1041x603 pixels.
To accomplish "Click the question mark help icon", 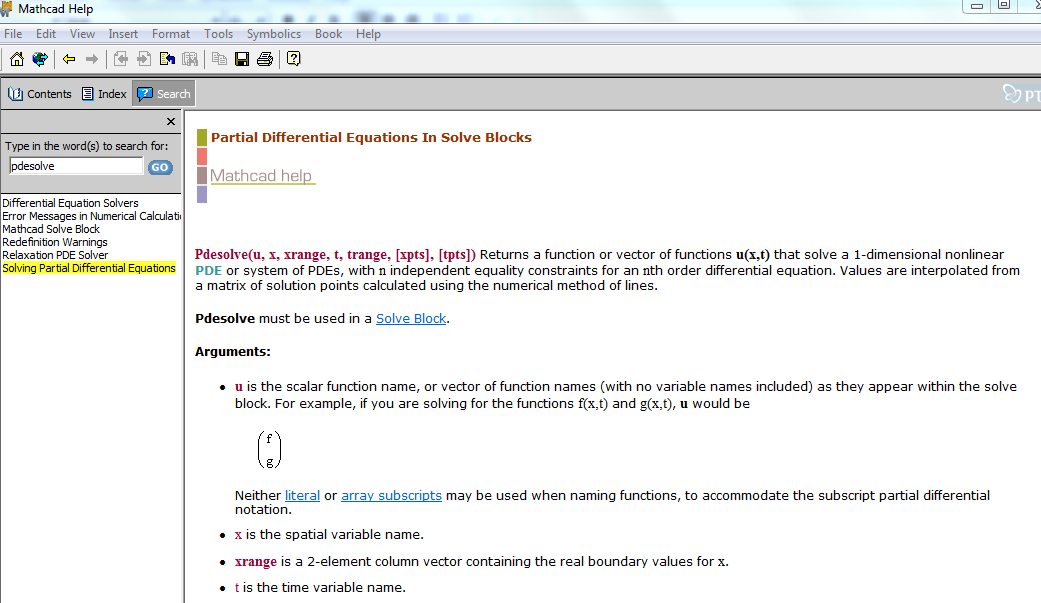I will (293, 59).
